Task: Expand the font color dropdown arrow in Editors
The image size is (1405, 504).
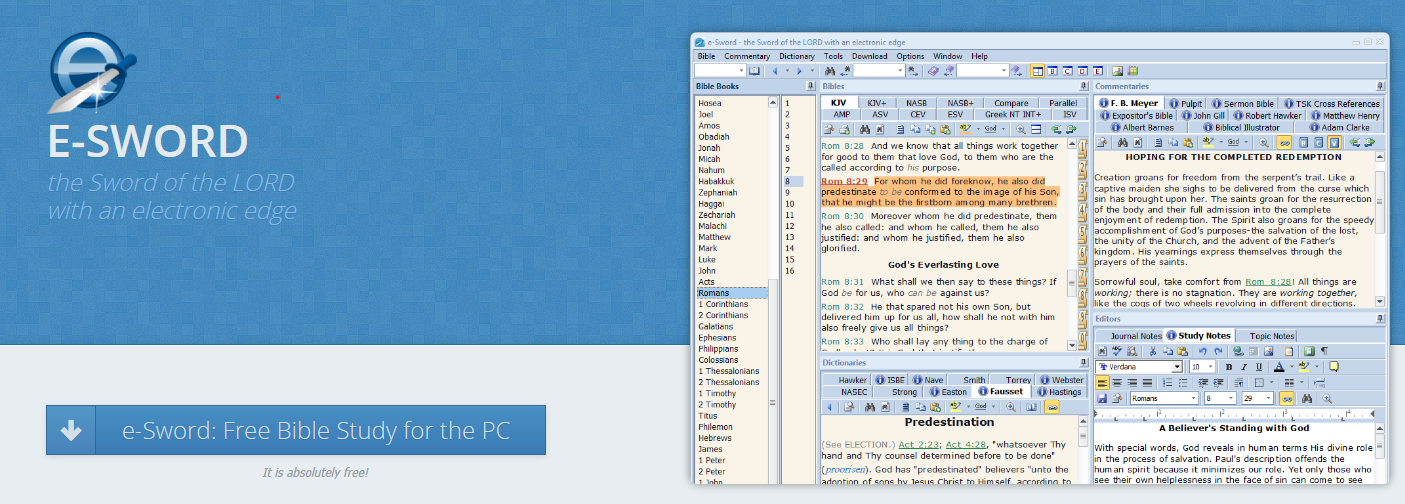Action: click(x=1292, y=367)
